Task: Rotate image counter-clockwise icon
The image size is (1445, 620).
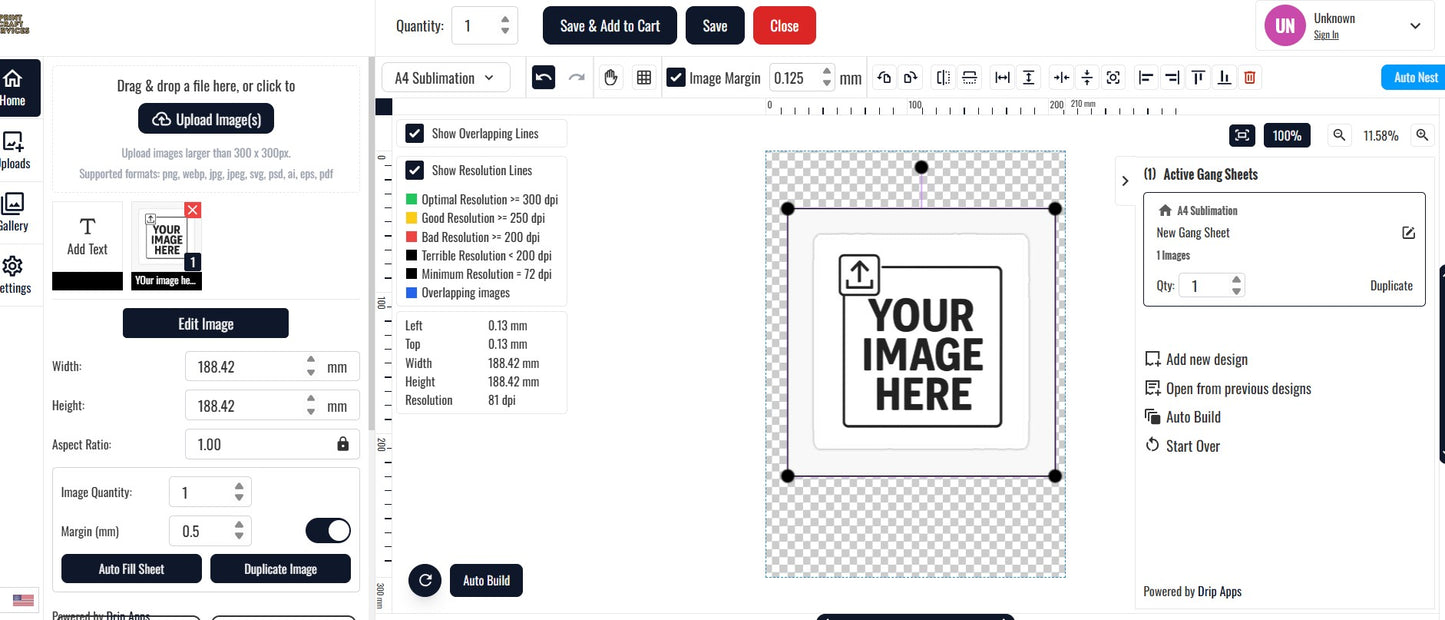Action: 884,77
